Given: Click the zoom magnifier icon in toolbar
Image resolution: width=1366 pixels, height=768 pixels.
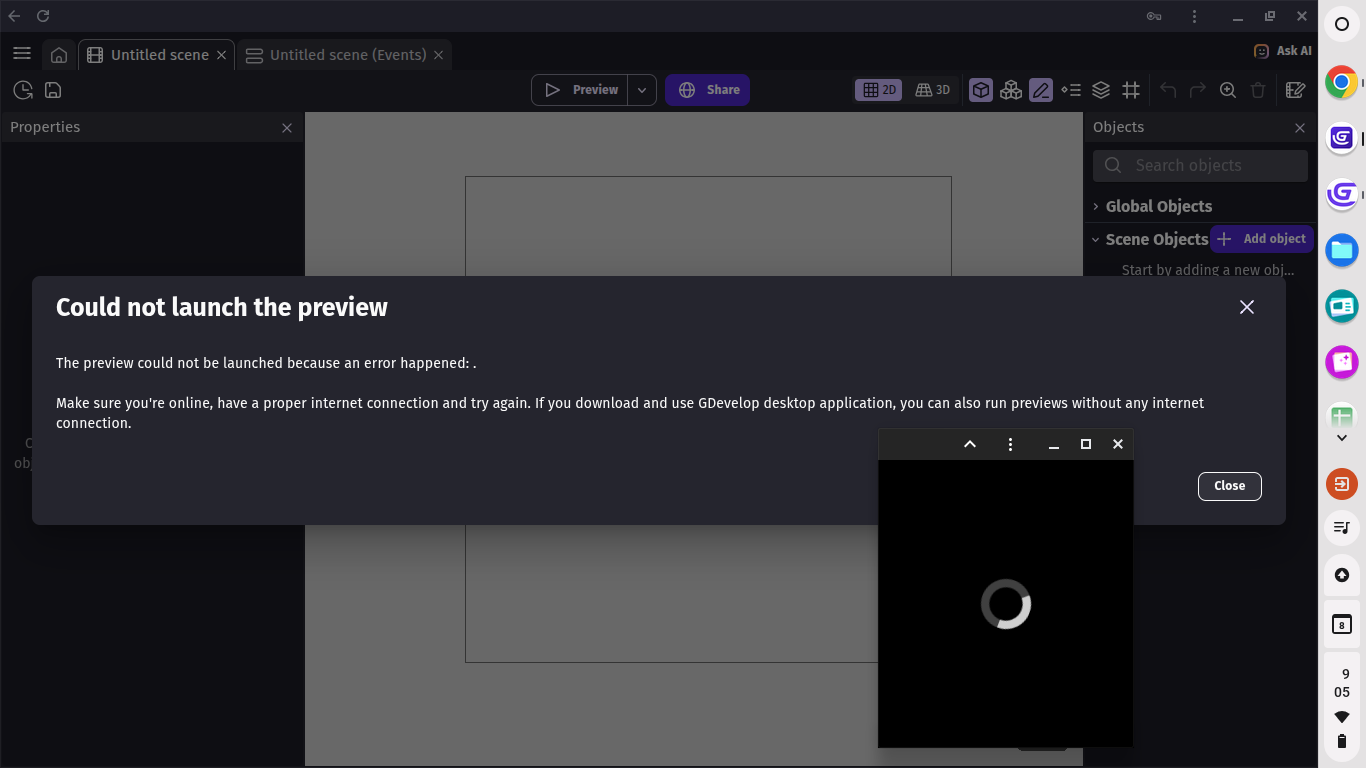Looking at the screenshot, I should pos(1228,90).
